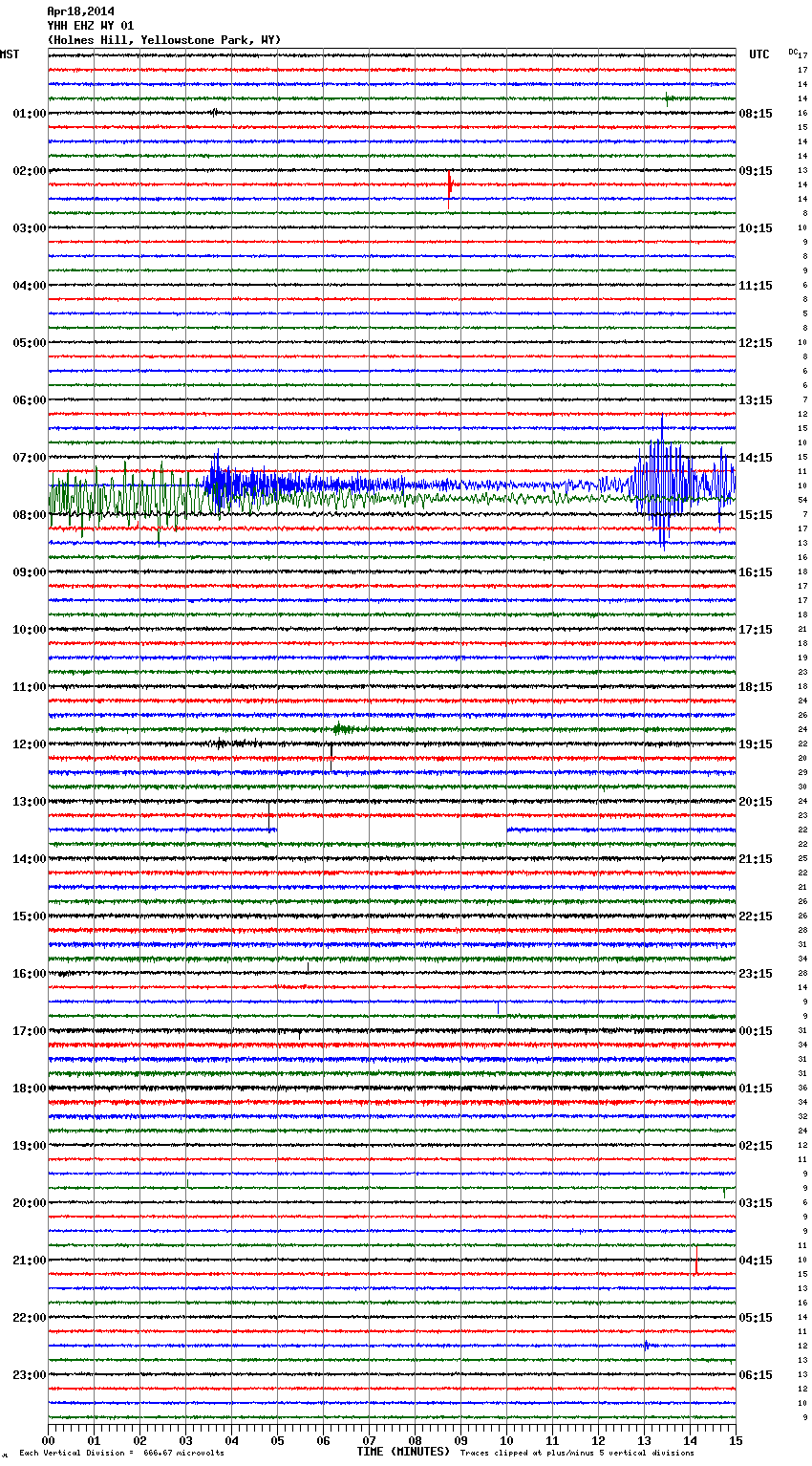Select the 09:15 UTC time label
The height and width of the screenshot is (1466, 812).
pos(756,171)
